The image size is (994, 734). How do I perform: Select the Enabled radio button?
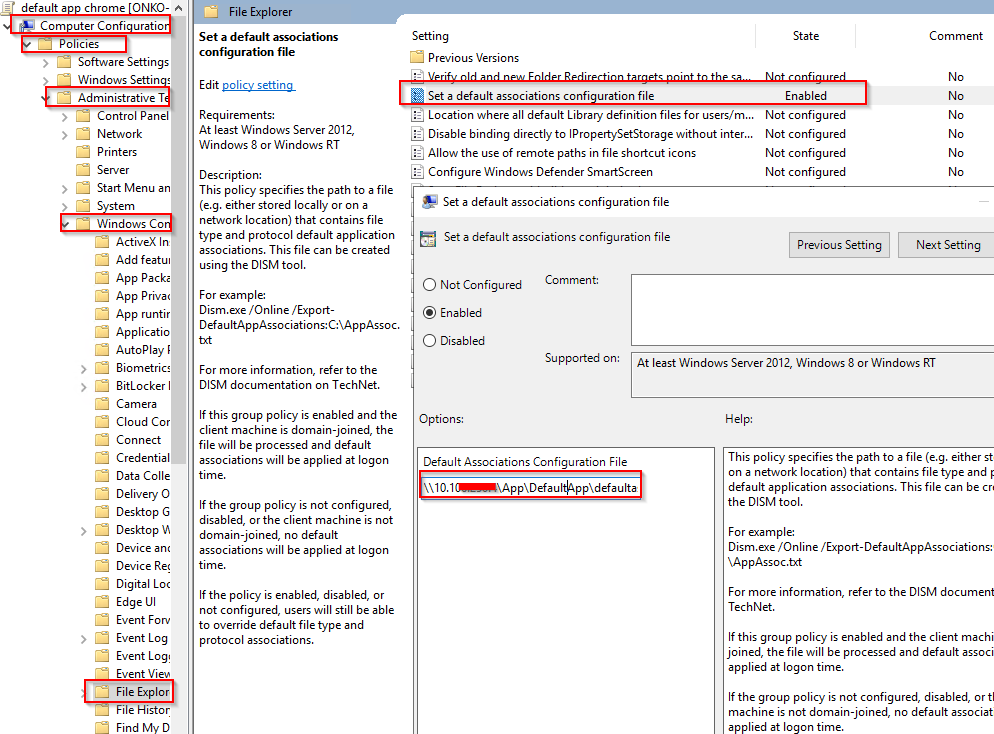coord(429,312)
